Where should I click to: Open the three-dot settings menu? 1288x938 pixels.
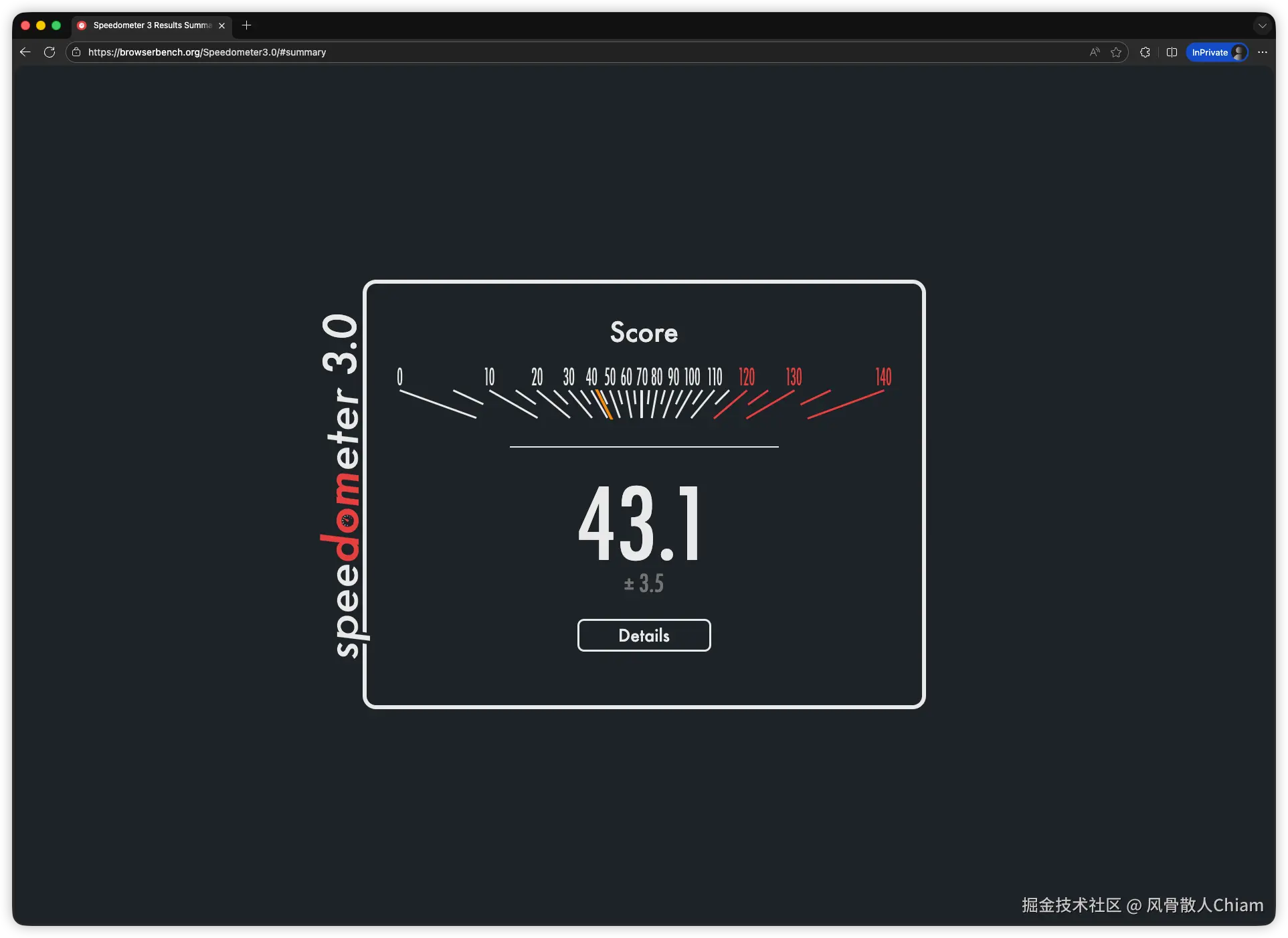(1263, 52)
